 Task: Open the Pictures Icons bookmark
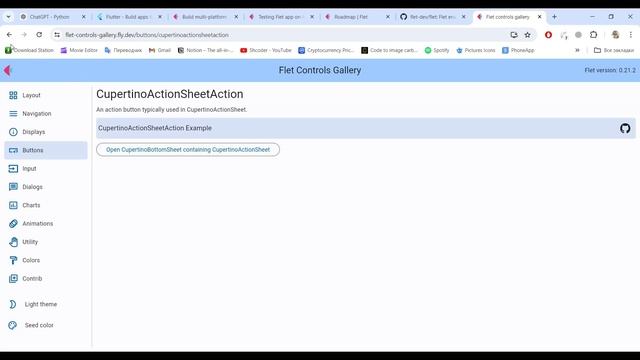point(476,50)
